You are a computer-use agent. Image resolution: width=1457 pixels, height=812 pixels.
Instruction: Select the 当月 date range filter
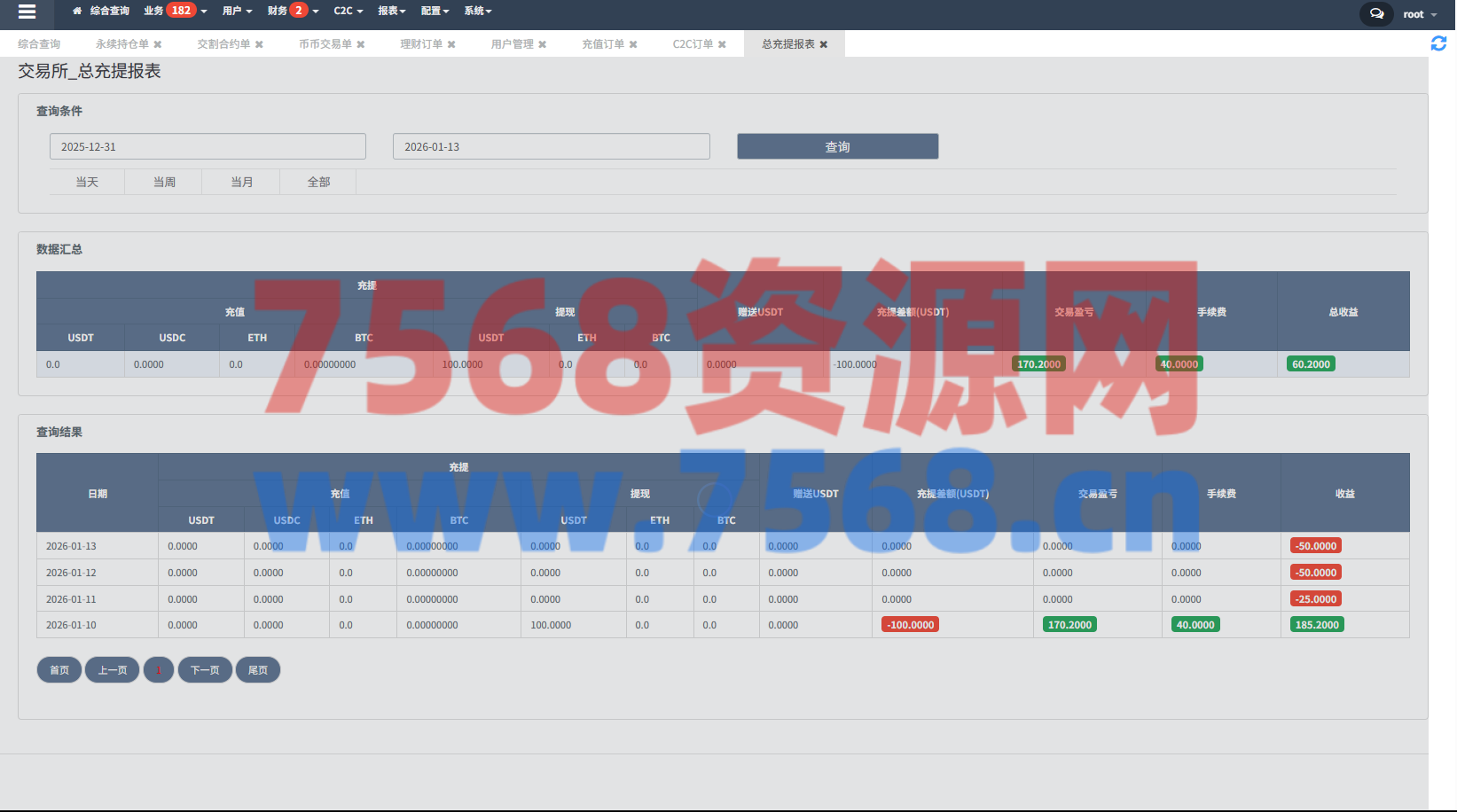tap(241, 182)
